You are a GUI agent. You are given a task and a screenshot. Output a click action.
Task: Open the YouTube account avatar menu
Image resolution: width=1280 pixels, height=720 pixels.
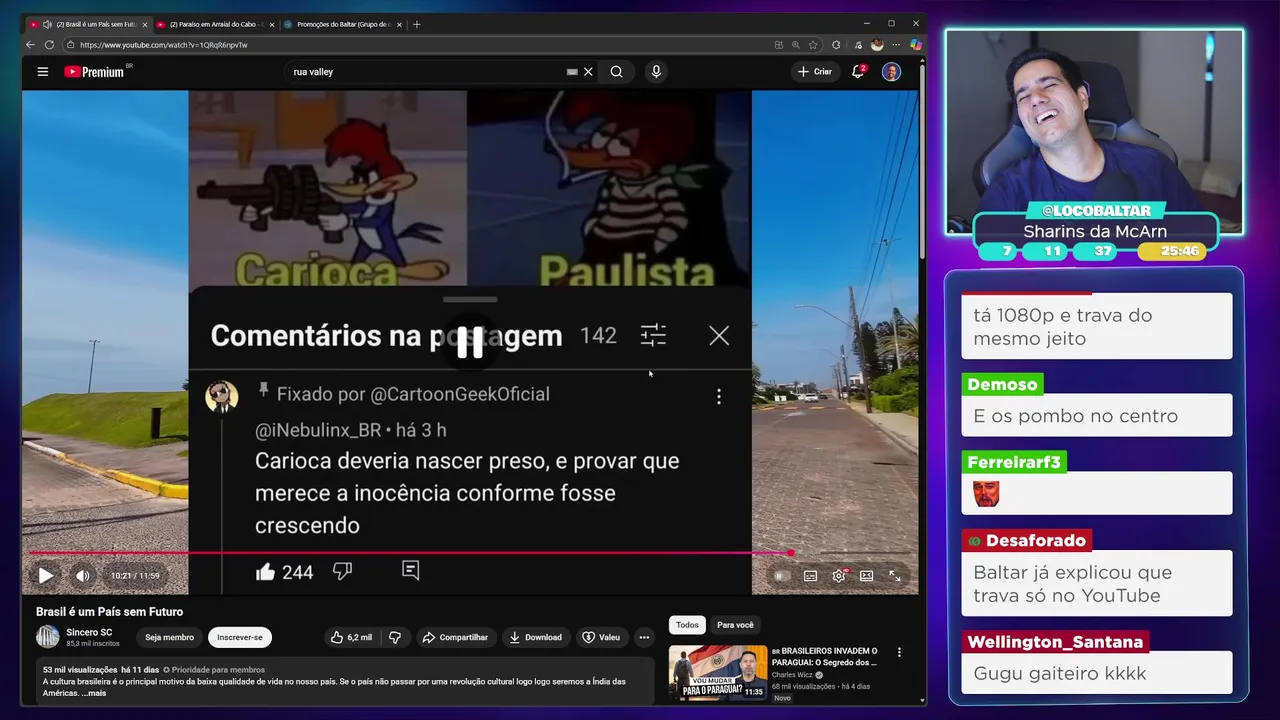891,72
